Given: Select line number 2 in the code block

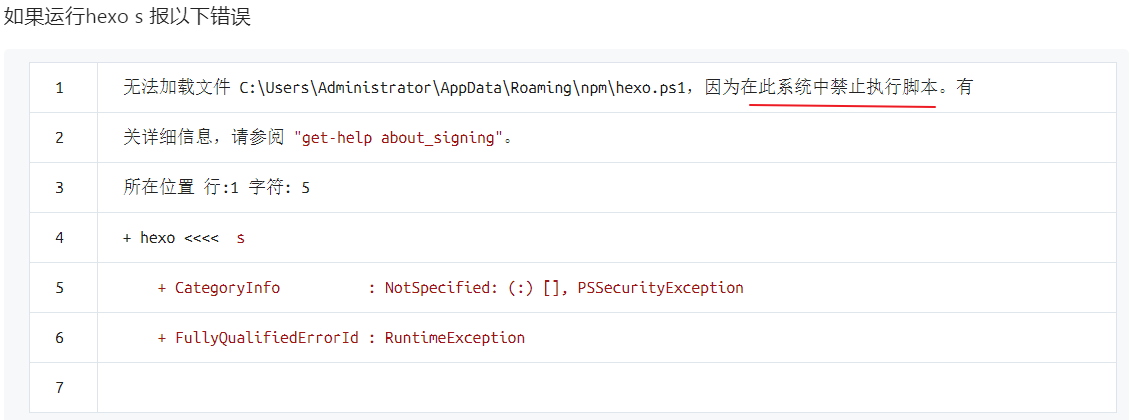Looking at the screenshot, I should [59, 138].
